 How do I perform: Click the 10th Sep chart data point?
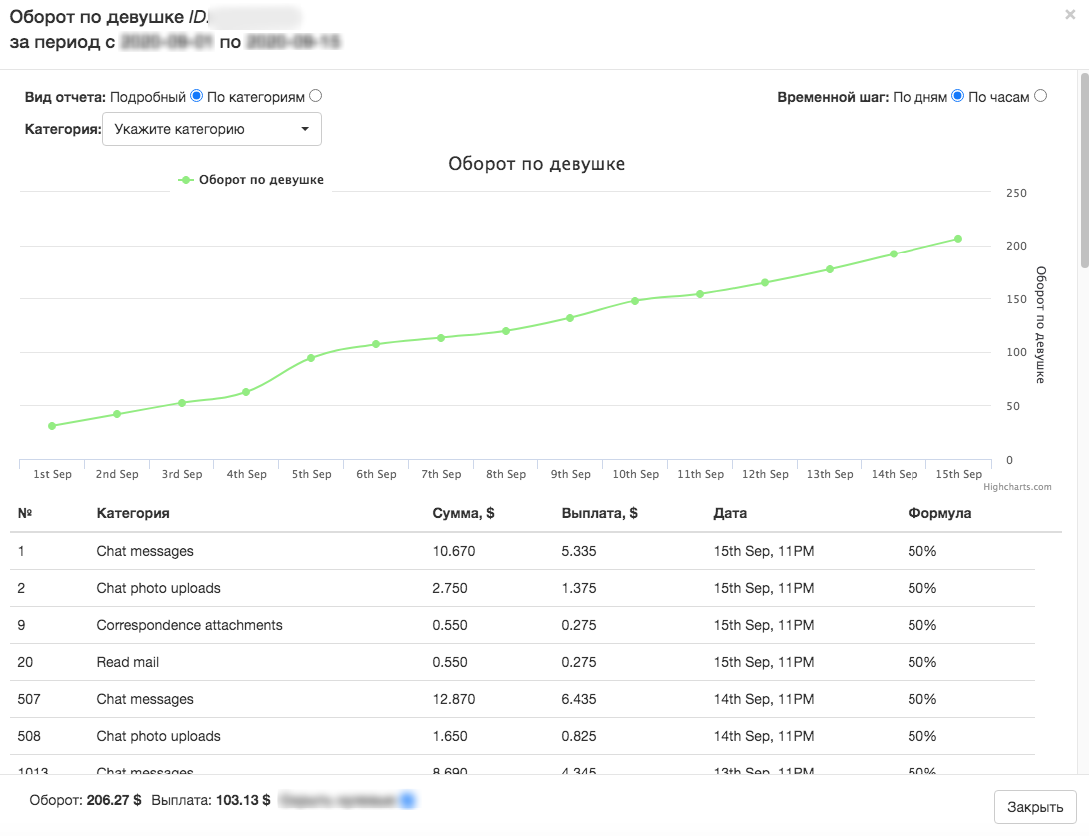point(635,301)
